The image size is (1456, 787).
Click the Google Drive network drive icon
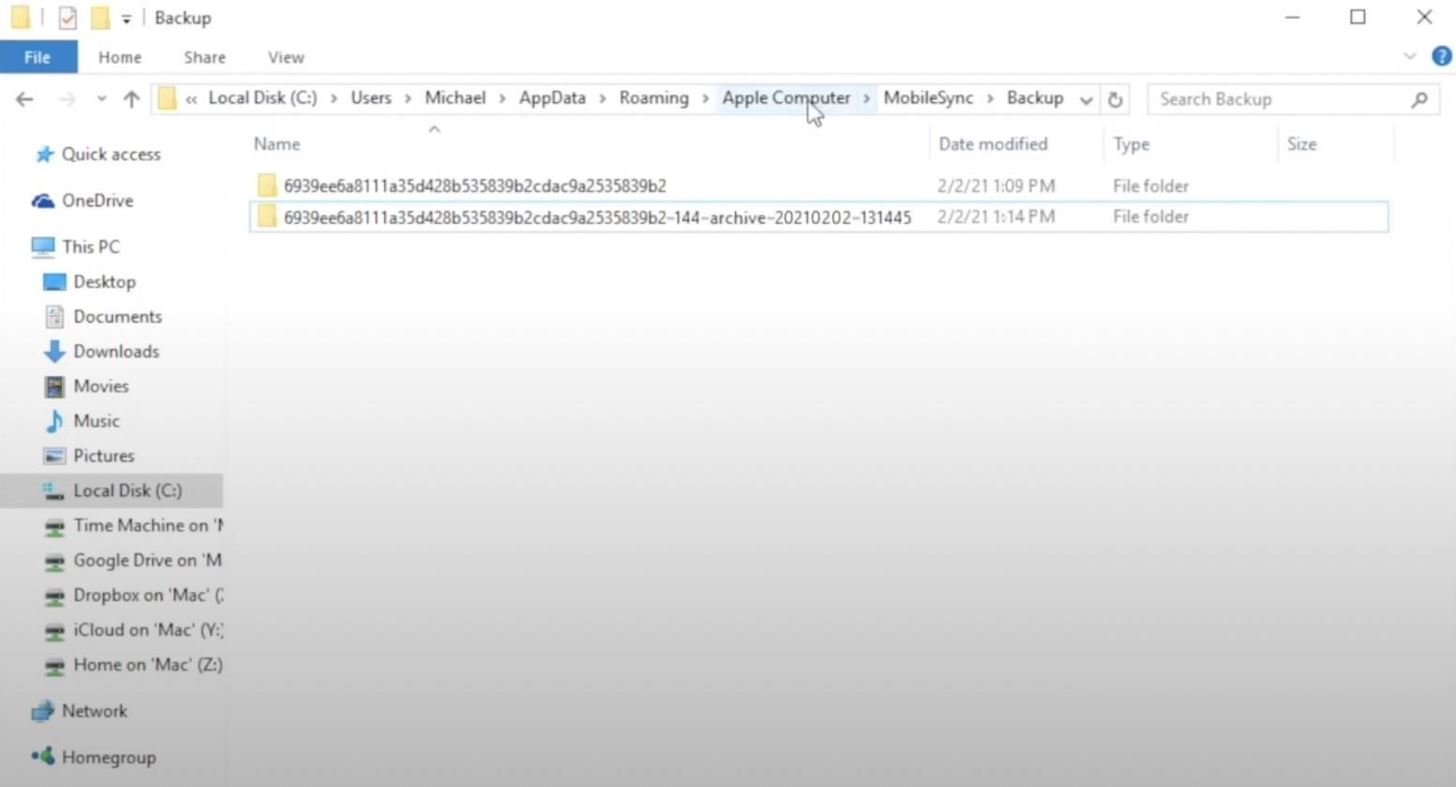[x=55, y=561]
